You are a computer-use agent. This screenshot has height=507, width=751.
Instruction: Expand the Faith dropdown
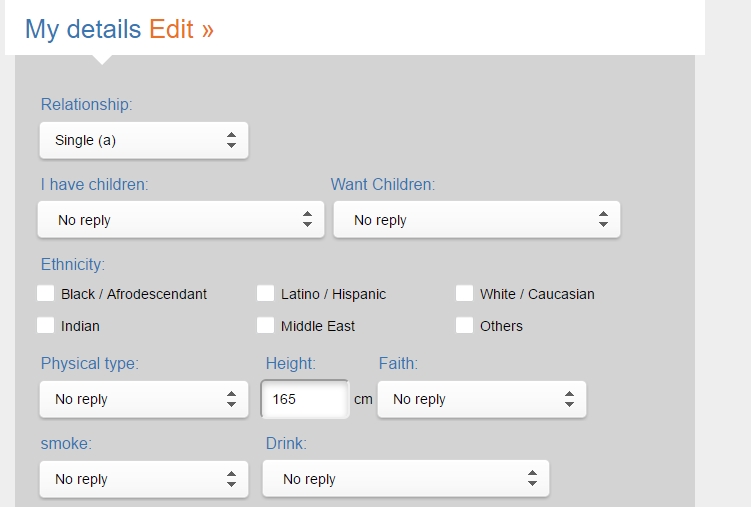(481, 399)
